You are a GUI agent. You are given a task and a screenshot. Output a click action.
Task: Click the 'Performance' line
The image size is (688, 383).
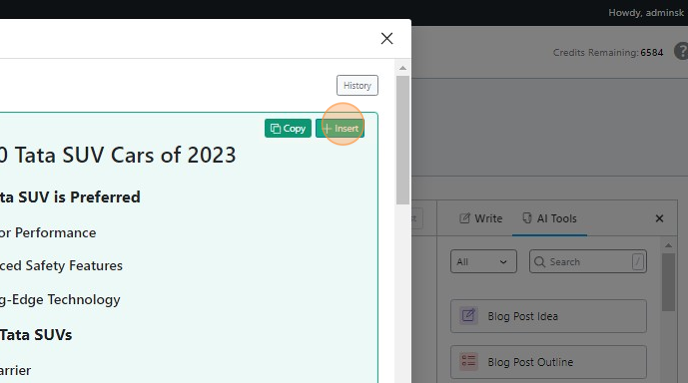[55, 233]
